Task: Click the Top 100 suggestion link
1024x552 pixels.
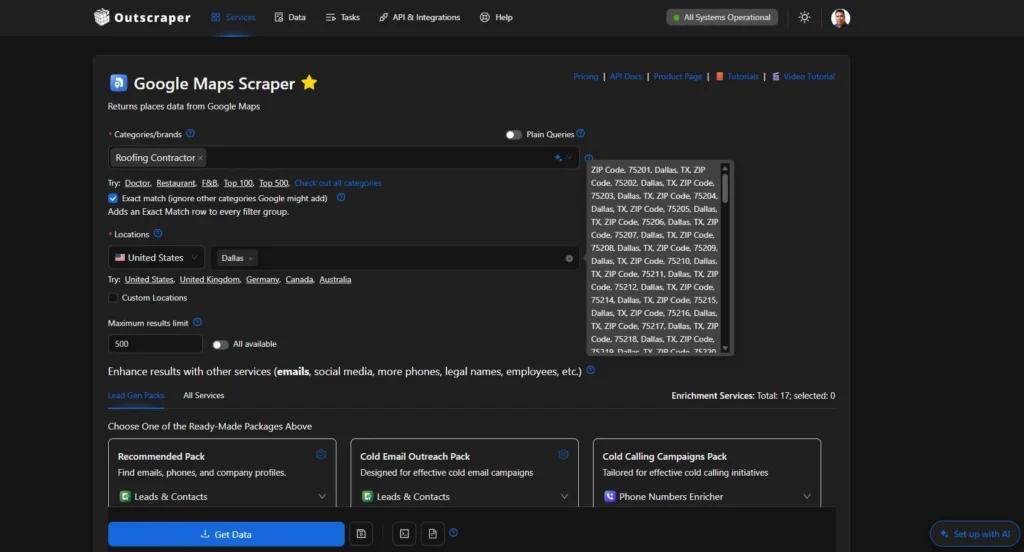Action: (238, 183)
